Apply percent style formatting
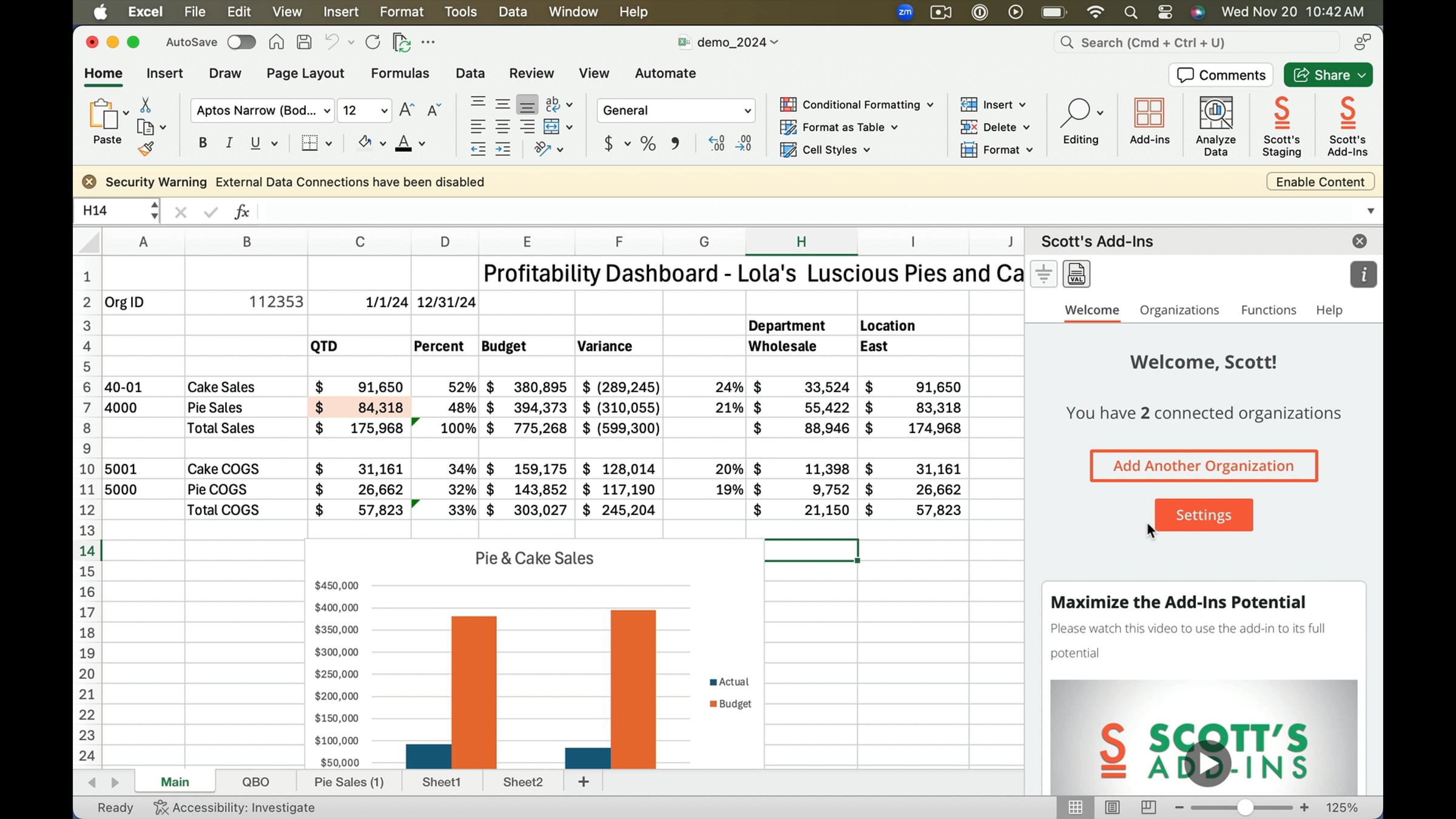1456x819 pixels. [x=647, y=144]
